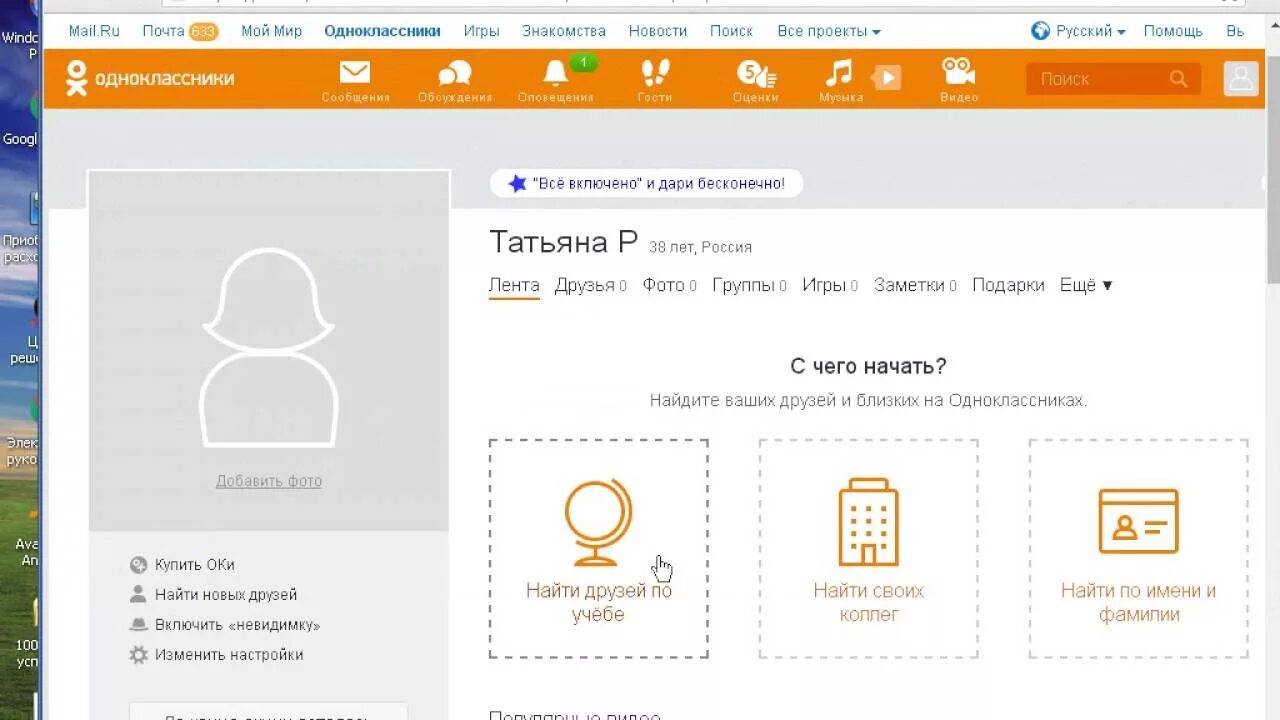This screenshot has height=720, width=1280.
Task: Open Знакомства link
Action: tap(564, 31)
